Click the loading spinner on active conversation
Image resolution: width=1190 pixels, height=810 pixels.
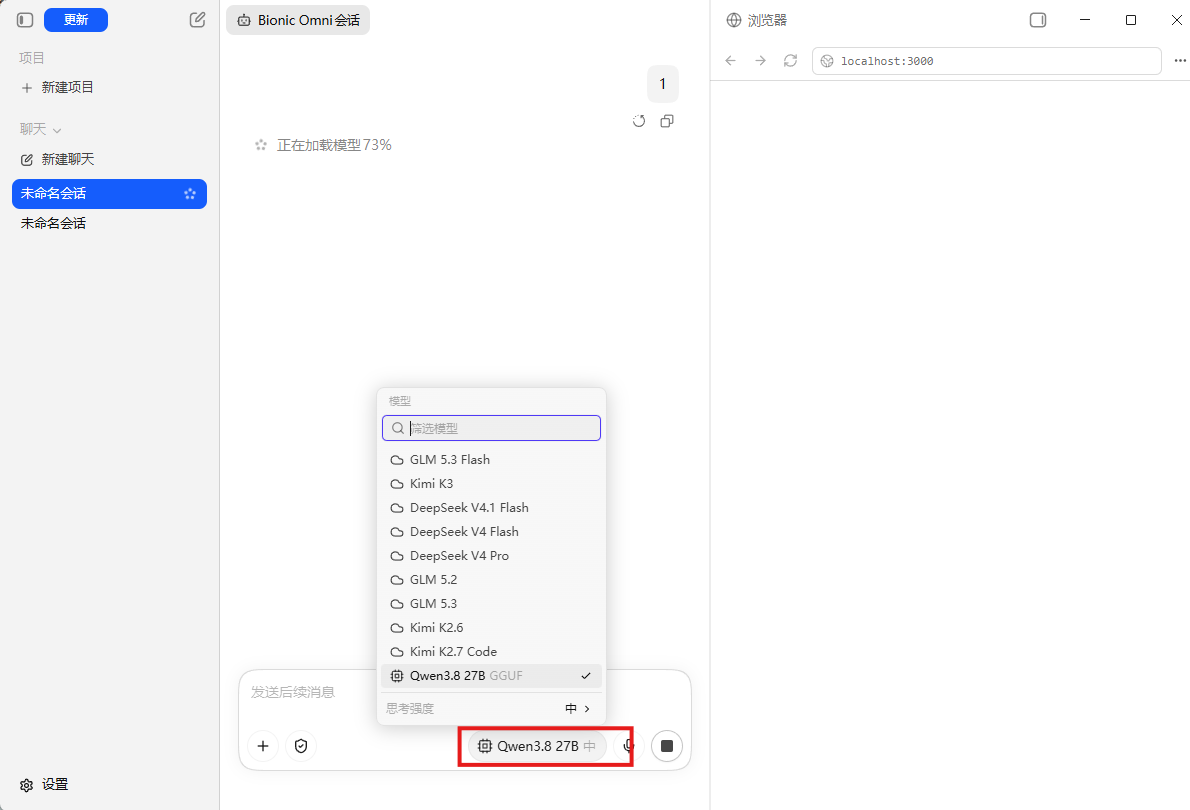[x=190, y=194]
